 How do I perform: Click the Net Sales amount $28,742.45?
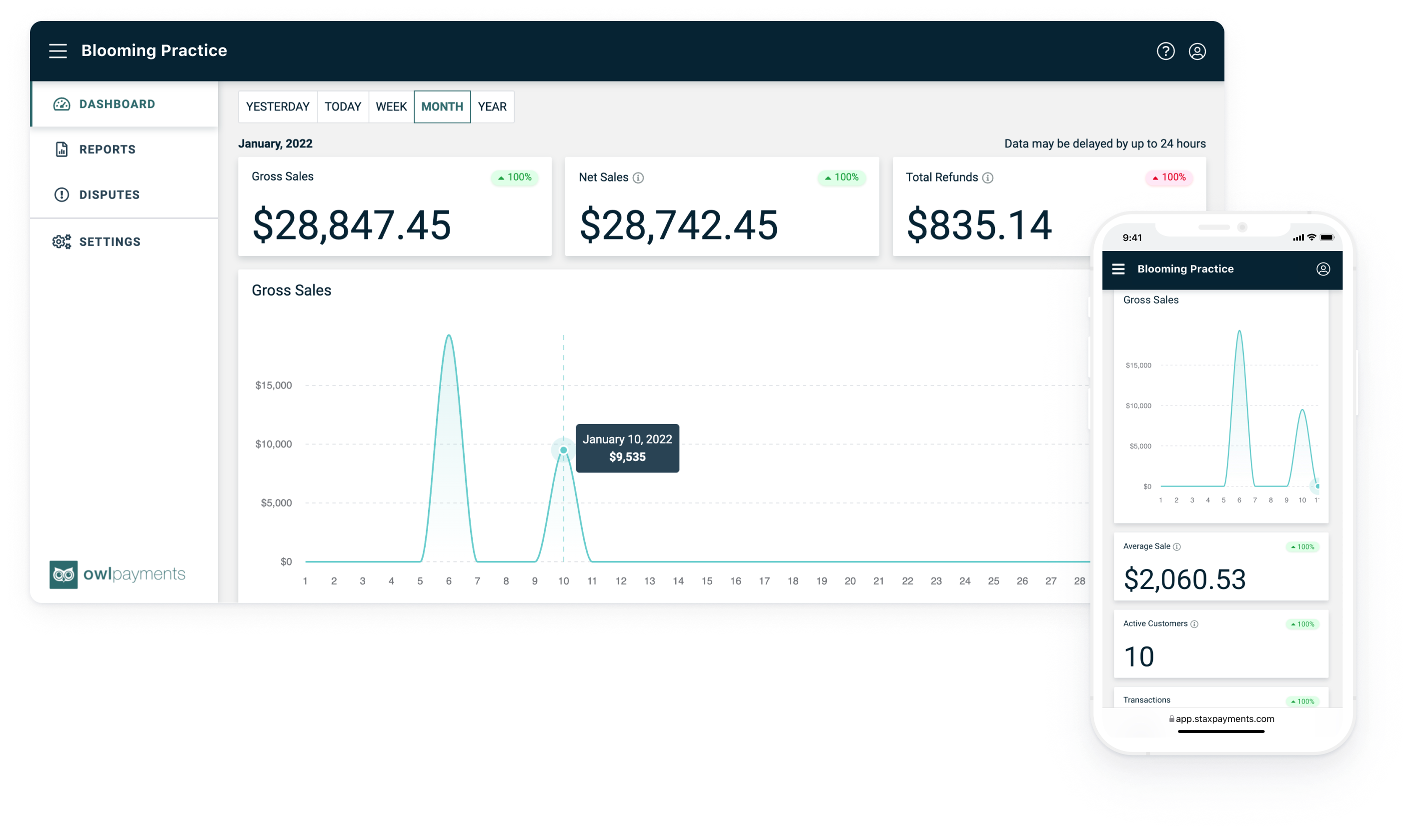coord(678,225)
